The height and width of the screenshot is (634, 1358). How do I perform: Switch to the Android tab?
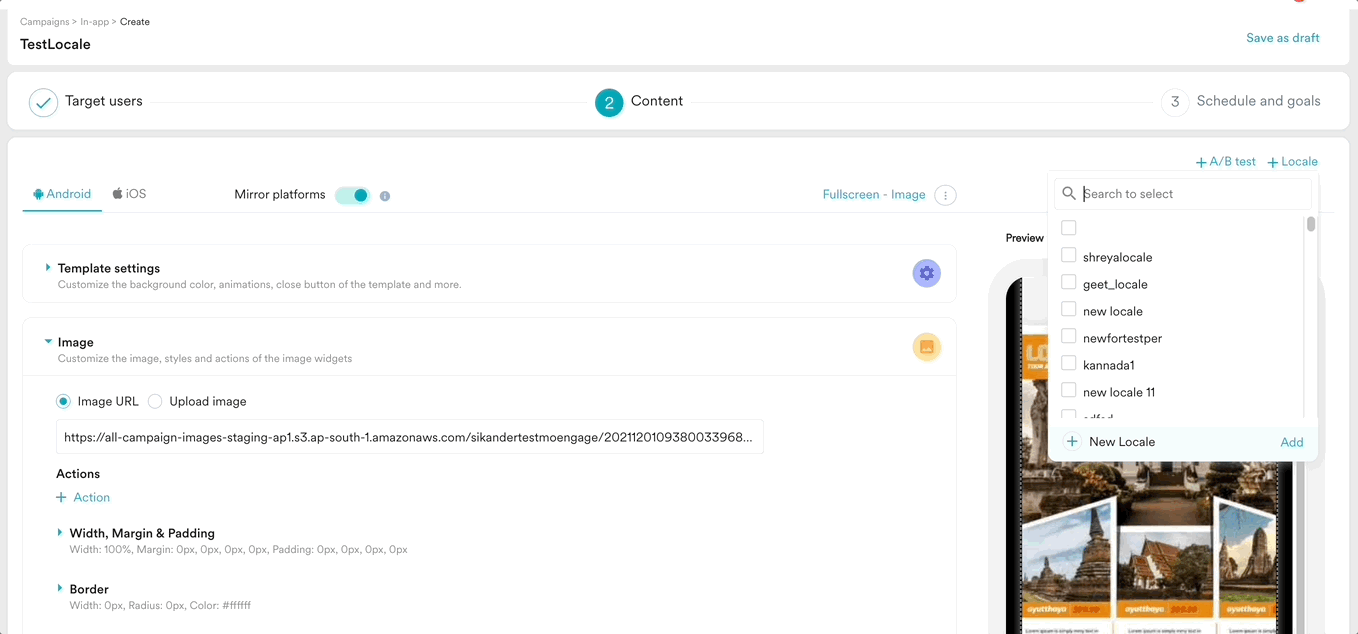pyautogui.click(x=62, y=194)
